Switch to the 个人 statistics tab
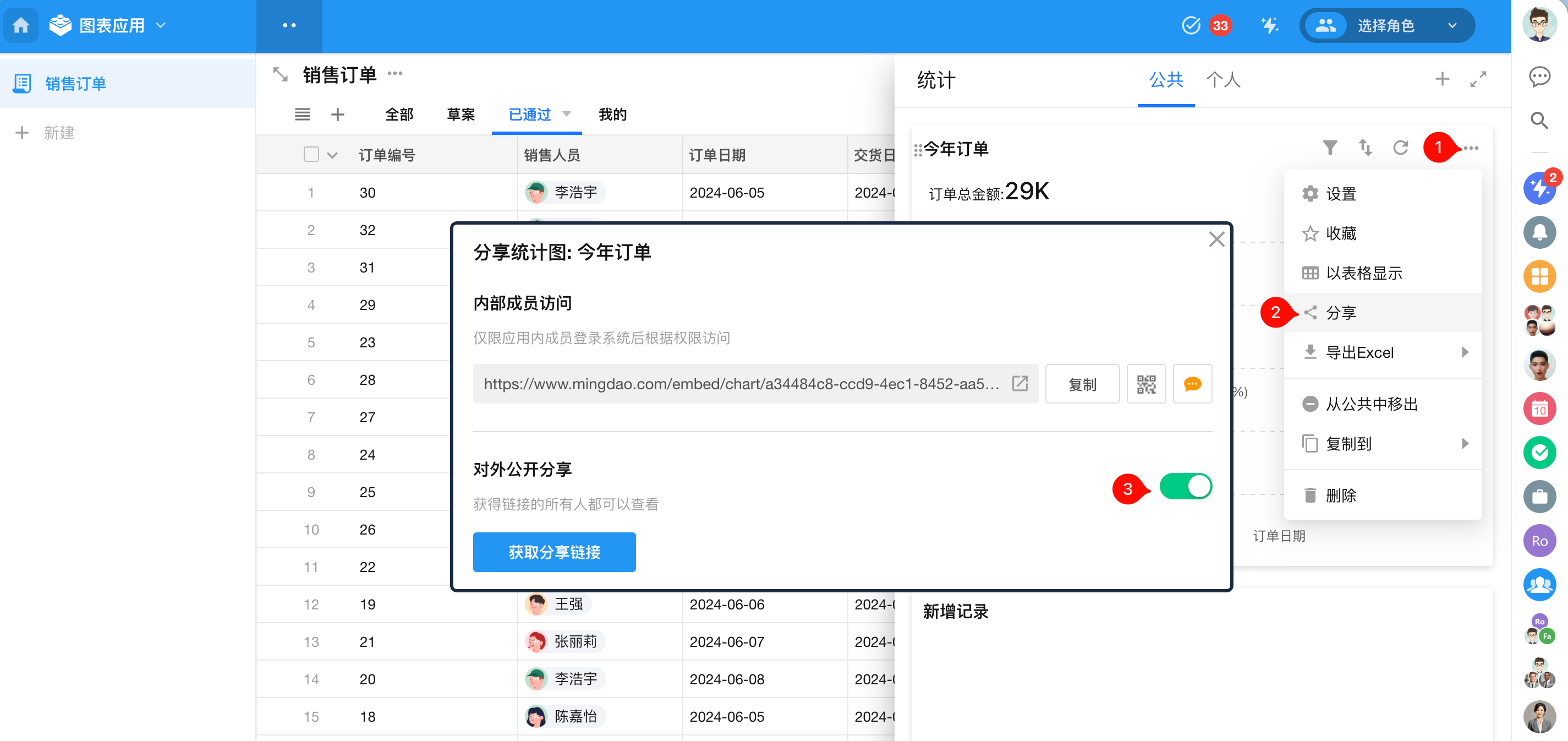The width and height of the screenshot is (1568, 741). click(x=1223, y=80)
